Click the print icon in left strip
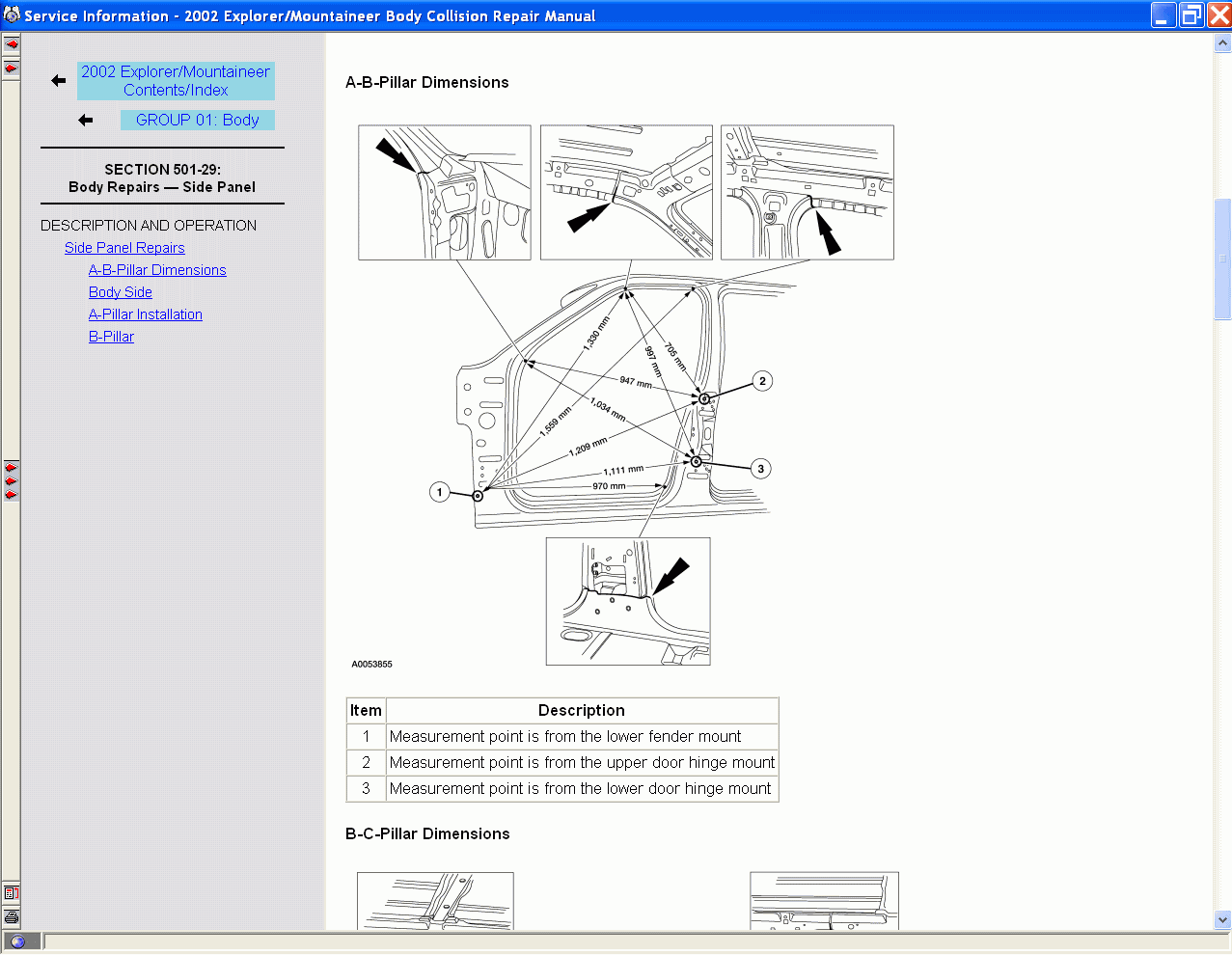Image resolution: width=1232 pixels, height=955 pixels. (x=12, y=916)
